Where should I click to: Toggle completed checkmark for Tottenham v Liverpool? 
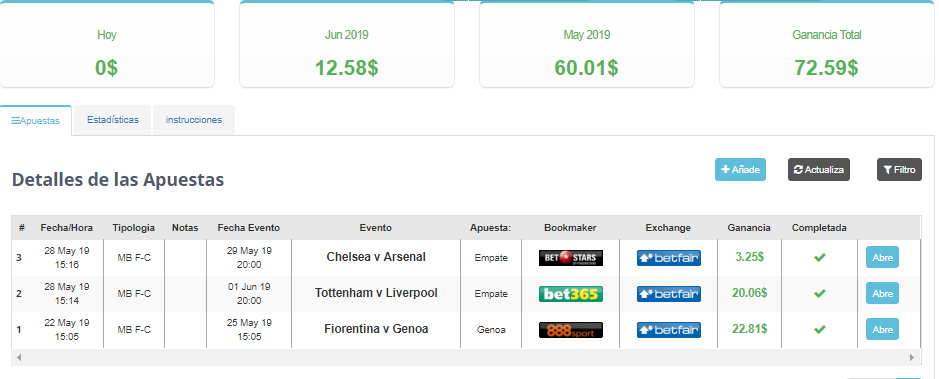[x=819, y=293]
